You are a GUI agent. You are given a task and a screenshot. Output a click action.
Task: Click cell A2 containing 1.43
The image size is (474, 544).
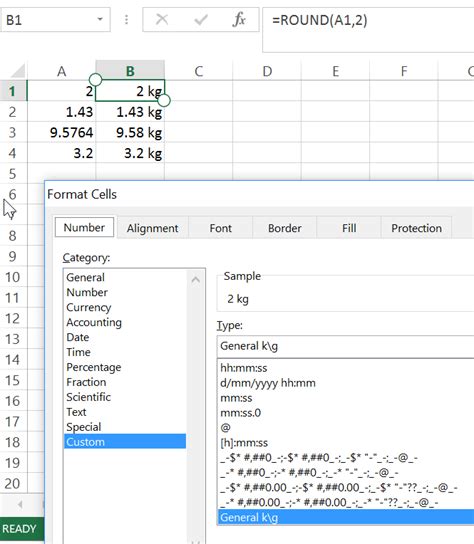[x=61, y=112]
